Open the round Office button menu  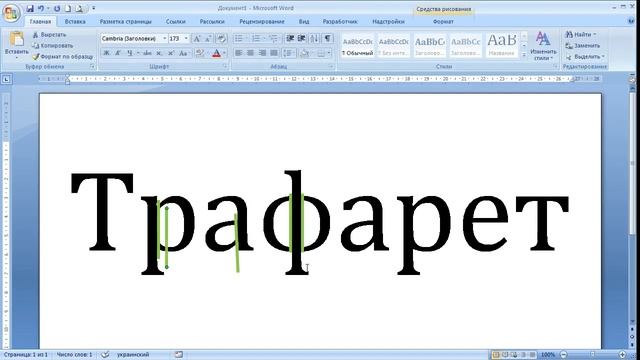11,13
